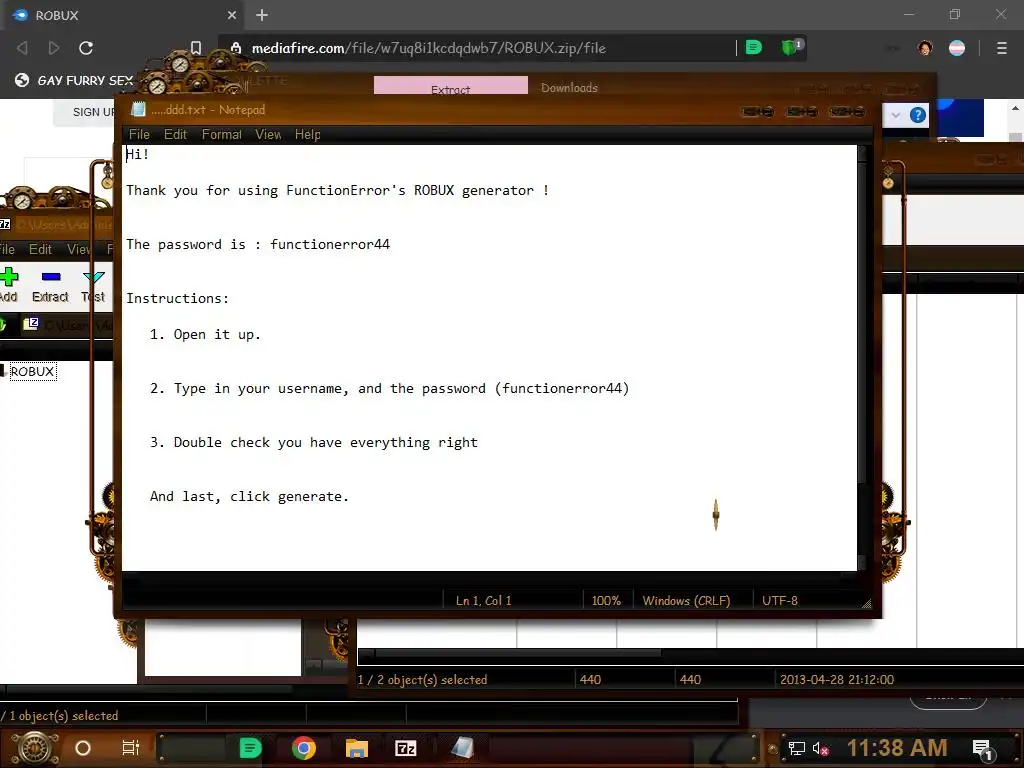Click the muted volume tray icon

click(x=820, y=748)
